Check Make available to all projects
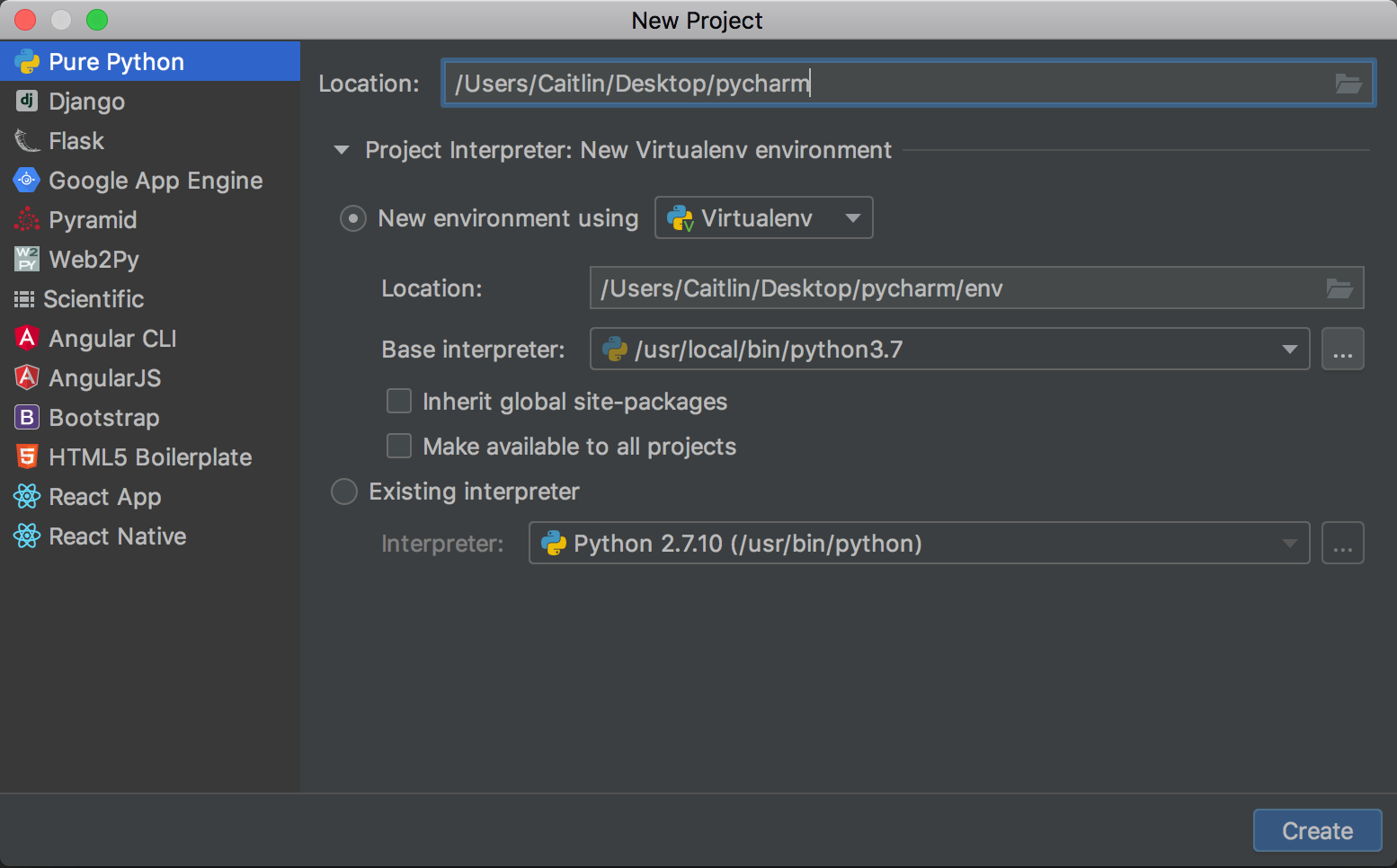Image resolution: width=1397 pixels, height=868 pixels. [398, 446]
